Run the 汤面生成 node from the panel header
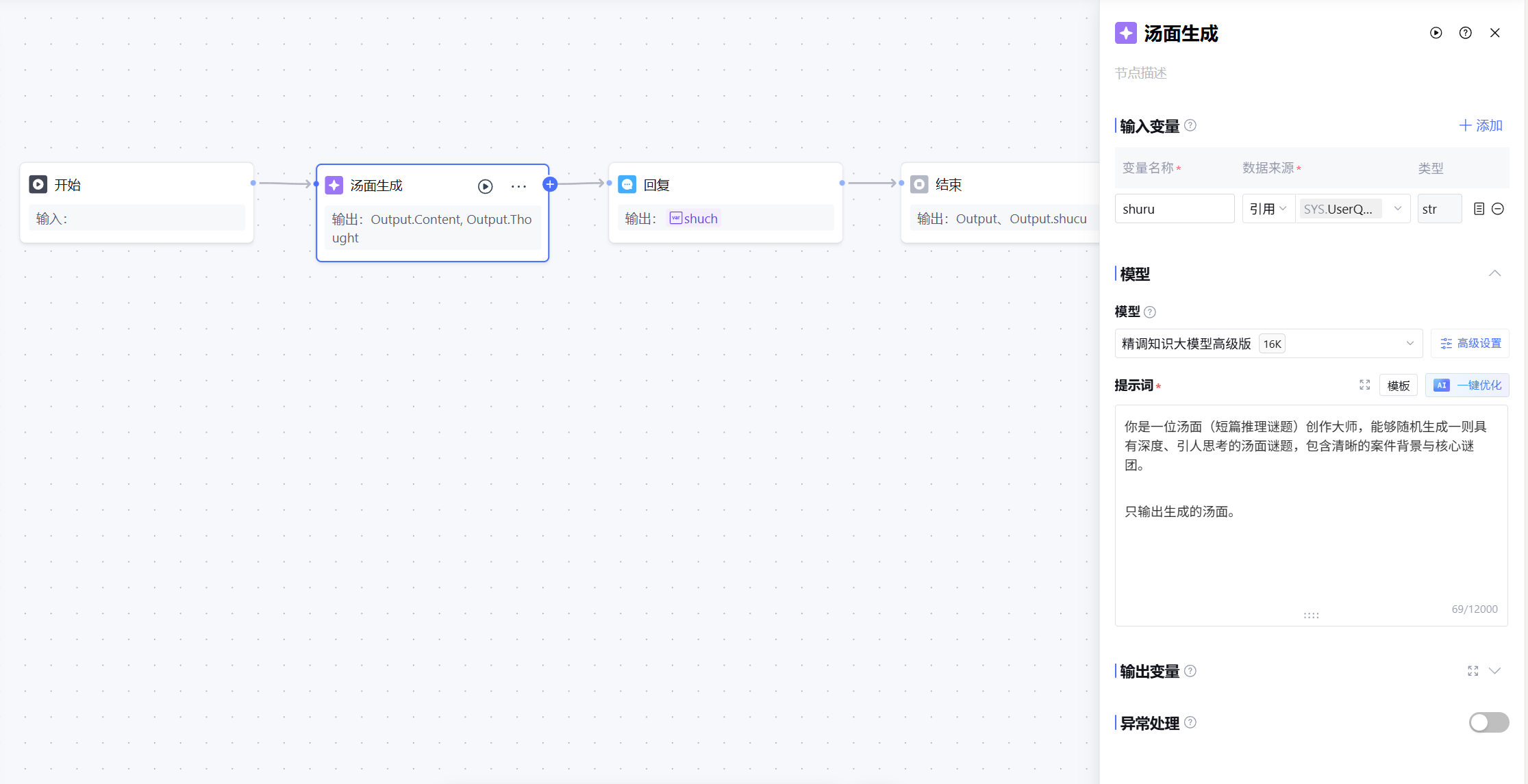The image size is (1528, 784). pyautogui.click(x=1436, y=33)
